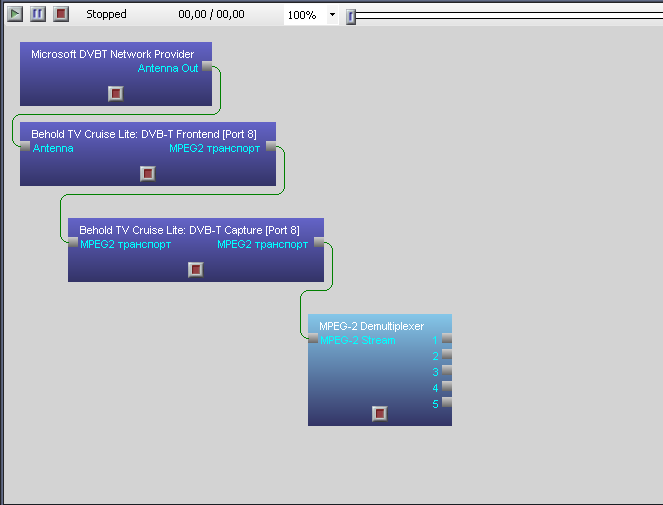Click the DVB-T Capture MPEG2 output pin
This screenshot has width=663, height=505.
319,243
